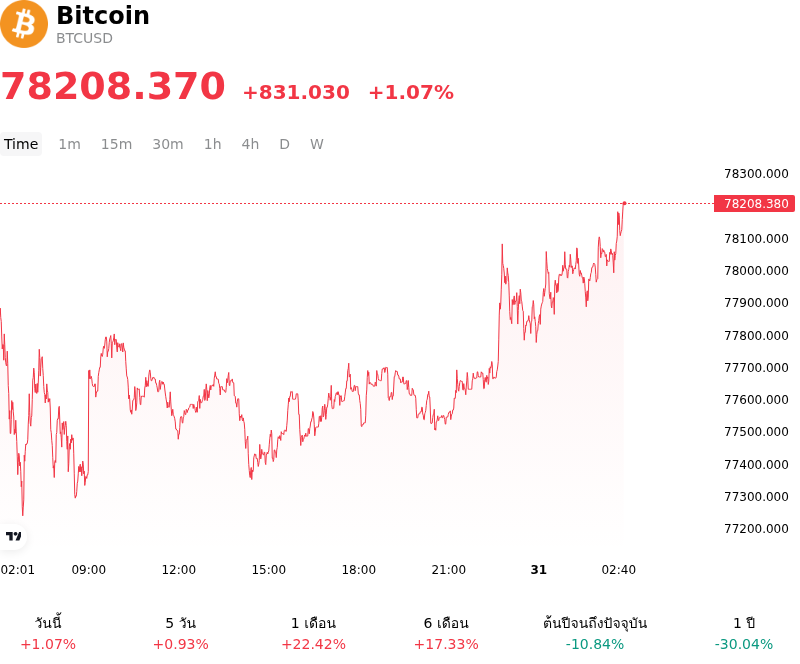Click the BTCUSD ticker symbol

(x=84, y=38)
